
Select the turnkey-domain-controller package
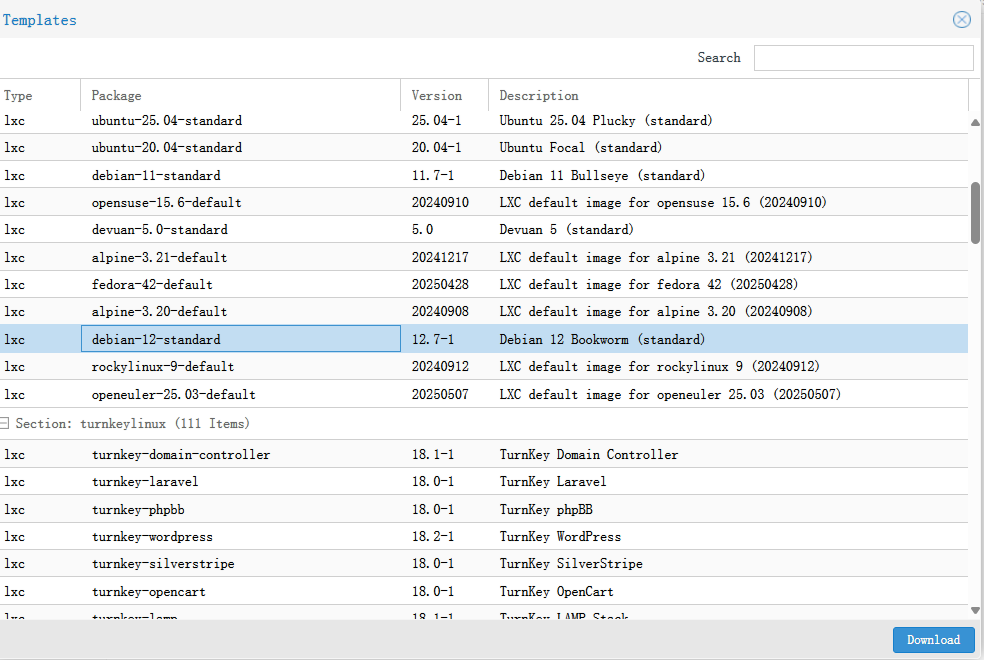point(181,455)
